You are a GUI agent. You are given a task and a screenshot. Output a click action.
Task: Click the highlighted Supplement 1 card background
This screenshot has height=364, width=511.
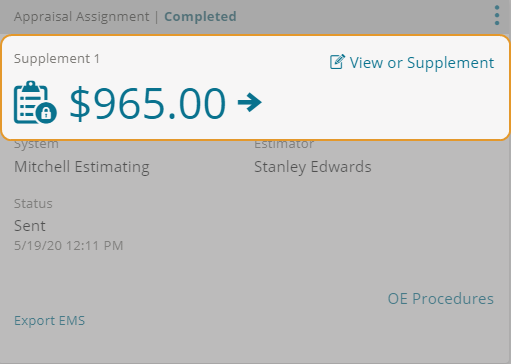coord(255,87)
